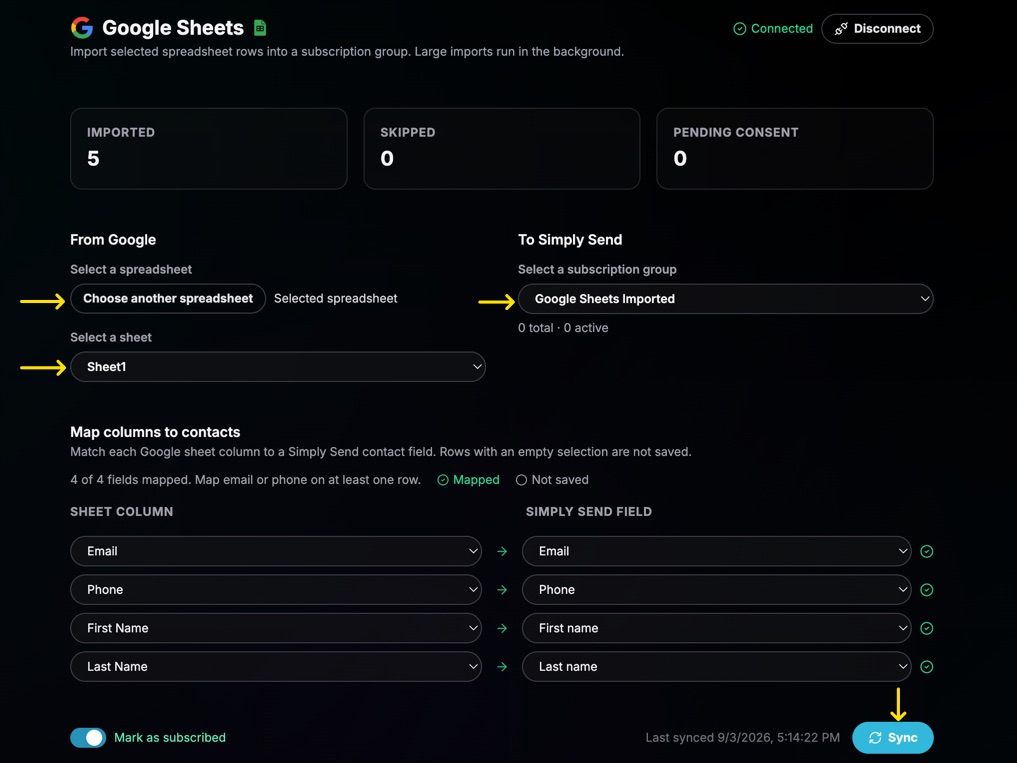The height and width of the screenshot is (763, 1017).
Task: Click the PENDING CONSENT 0 stat card
Action: click(795, 149)
